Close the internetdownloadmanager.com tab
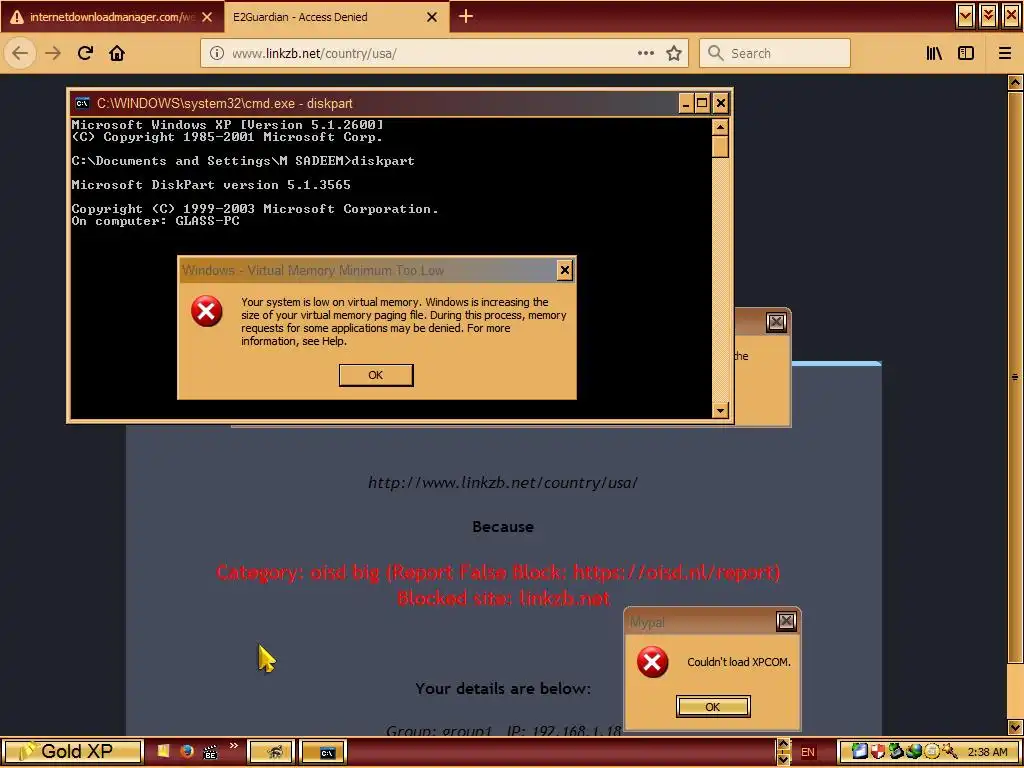This screenshot has width=1024, height=768. click(207, 17)
